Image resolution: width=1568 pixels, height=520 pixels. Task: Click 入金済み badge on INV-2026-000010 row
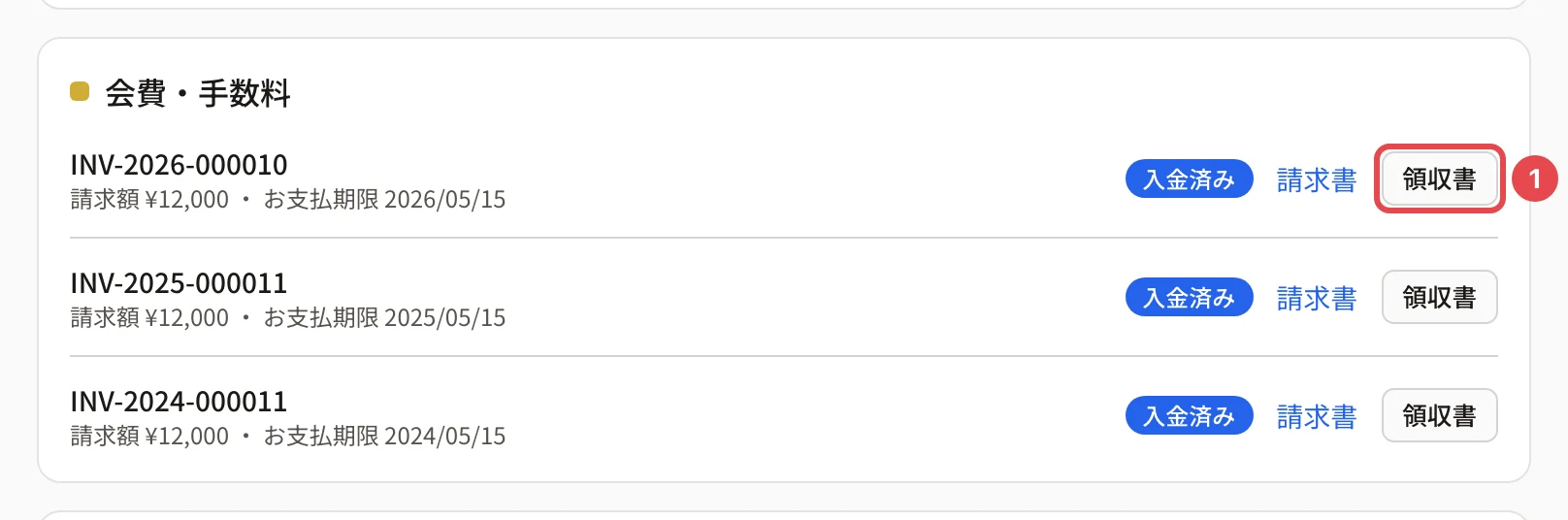(x=1189, y=179)
